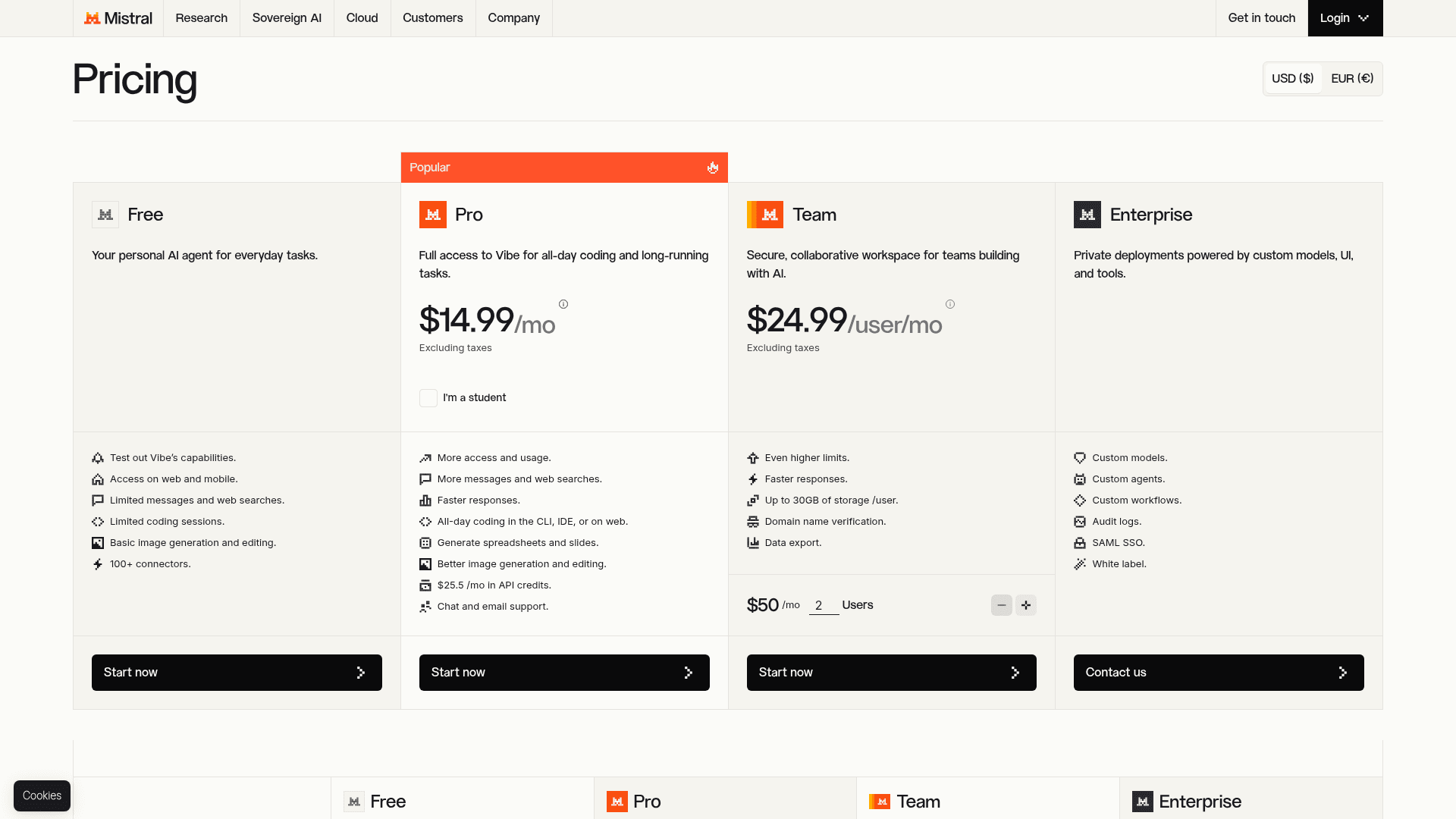
Task: Click the icon beside 'Data export.'
Action: 753,543
